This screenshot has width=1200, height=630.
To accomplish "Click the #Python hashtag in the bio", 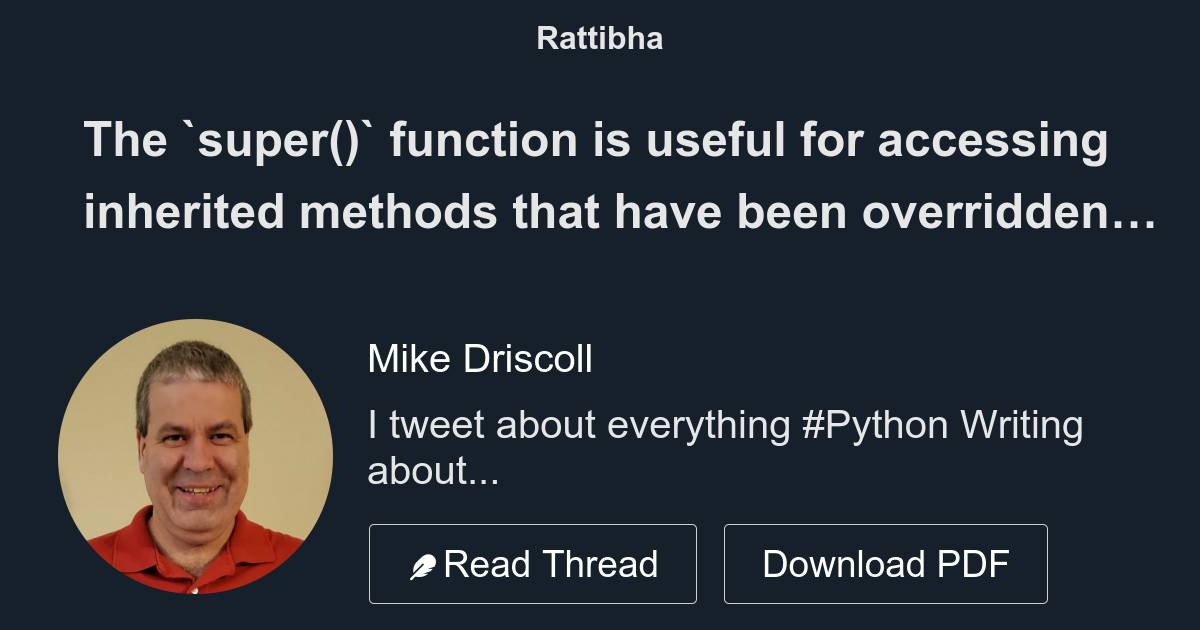I will [876, 424].
